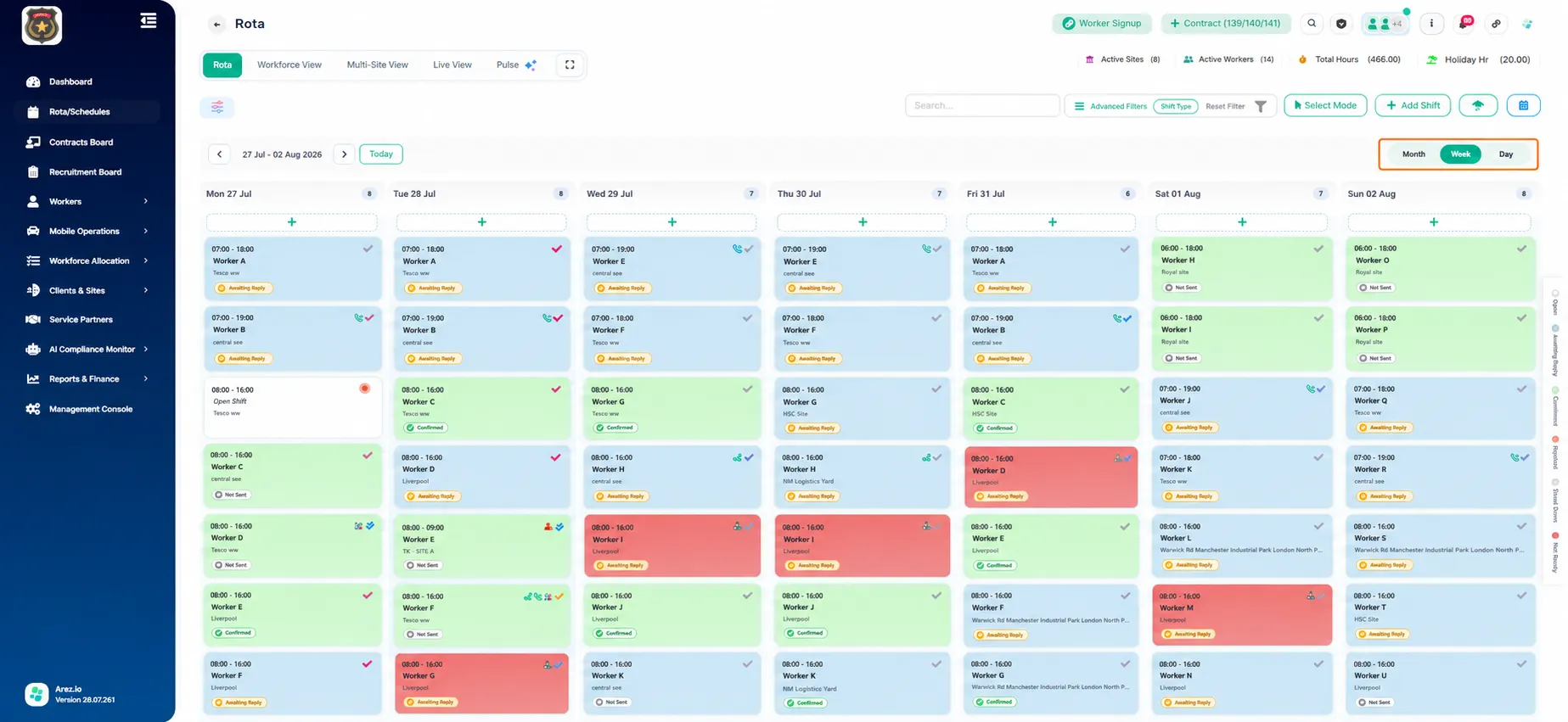Click the Add Shift button

(1413, 105)
